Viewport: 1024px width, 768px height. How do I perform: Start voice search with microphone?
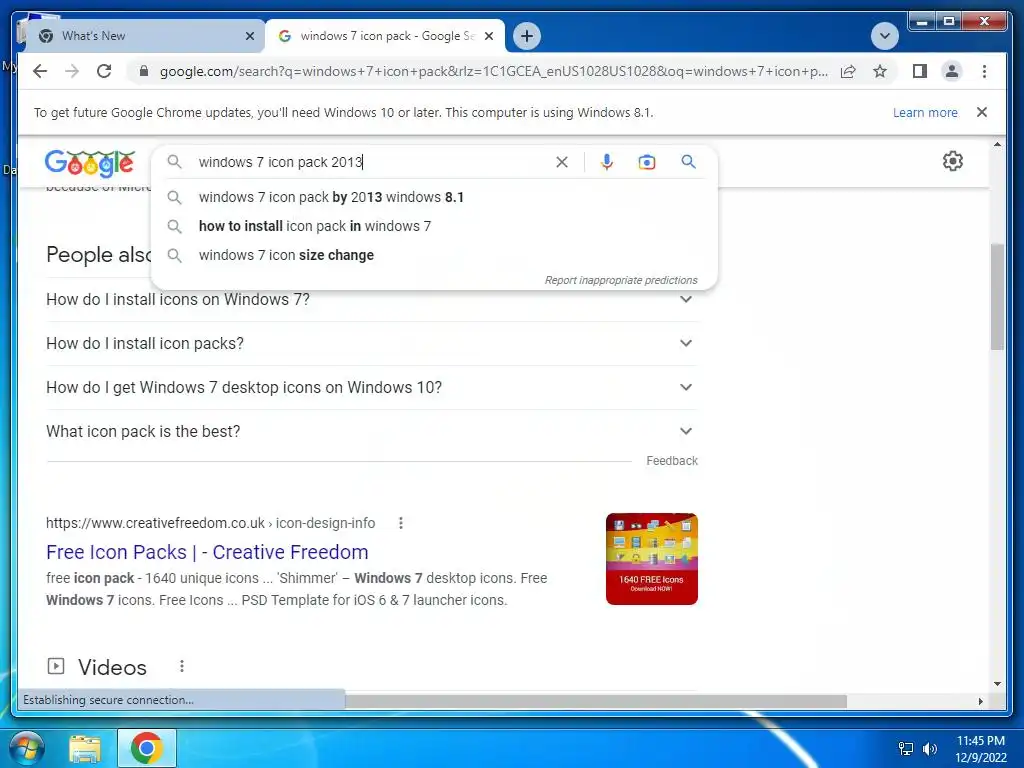point(607,162)
